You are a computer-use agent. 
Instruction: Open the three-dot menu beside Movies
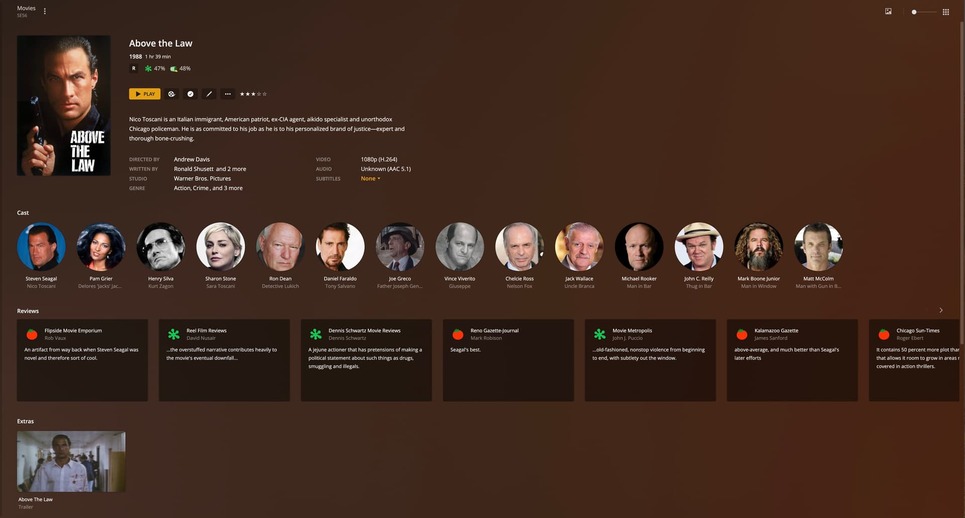click(44, 10)
